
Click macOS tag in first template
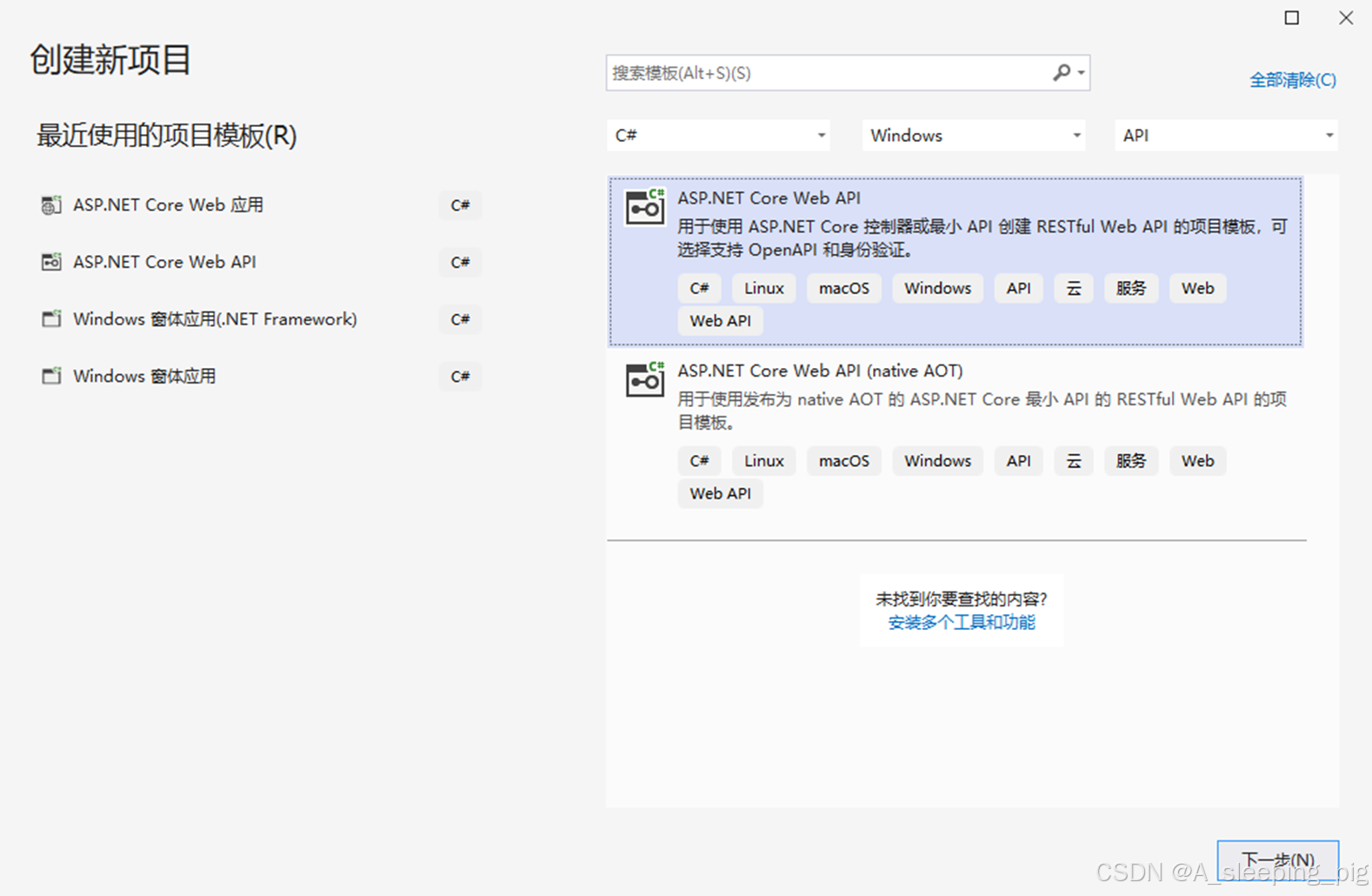[844, 288]
